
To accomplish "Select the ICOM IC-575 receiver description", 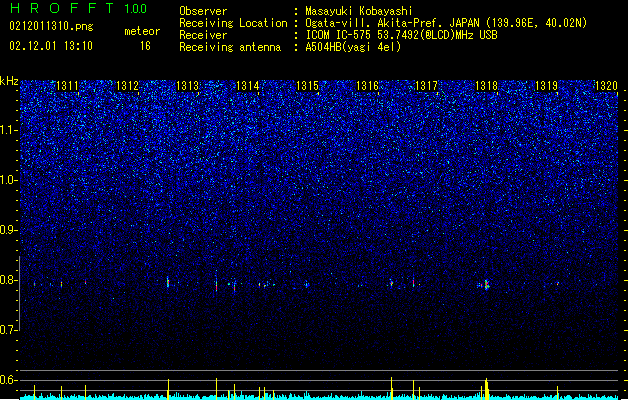I will point(402,35).
